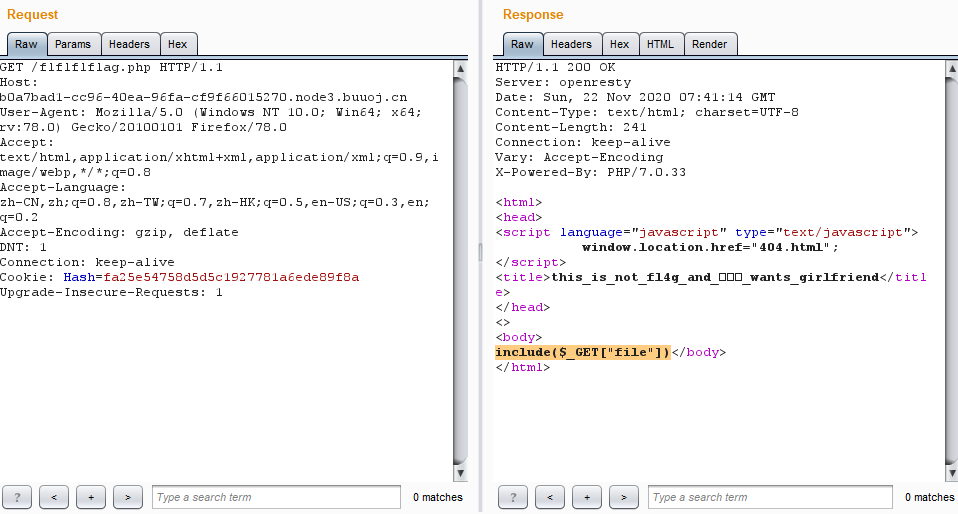Focus the Request search term field
The height and width of the screenshot is (514, 958).
276,497
